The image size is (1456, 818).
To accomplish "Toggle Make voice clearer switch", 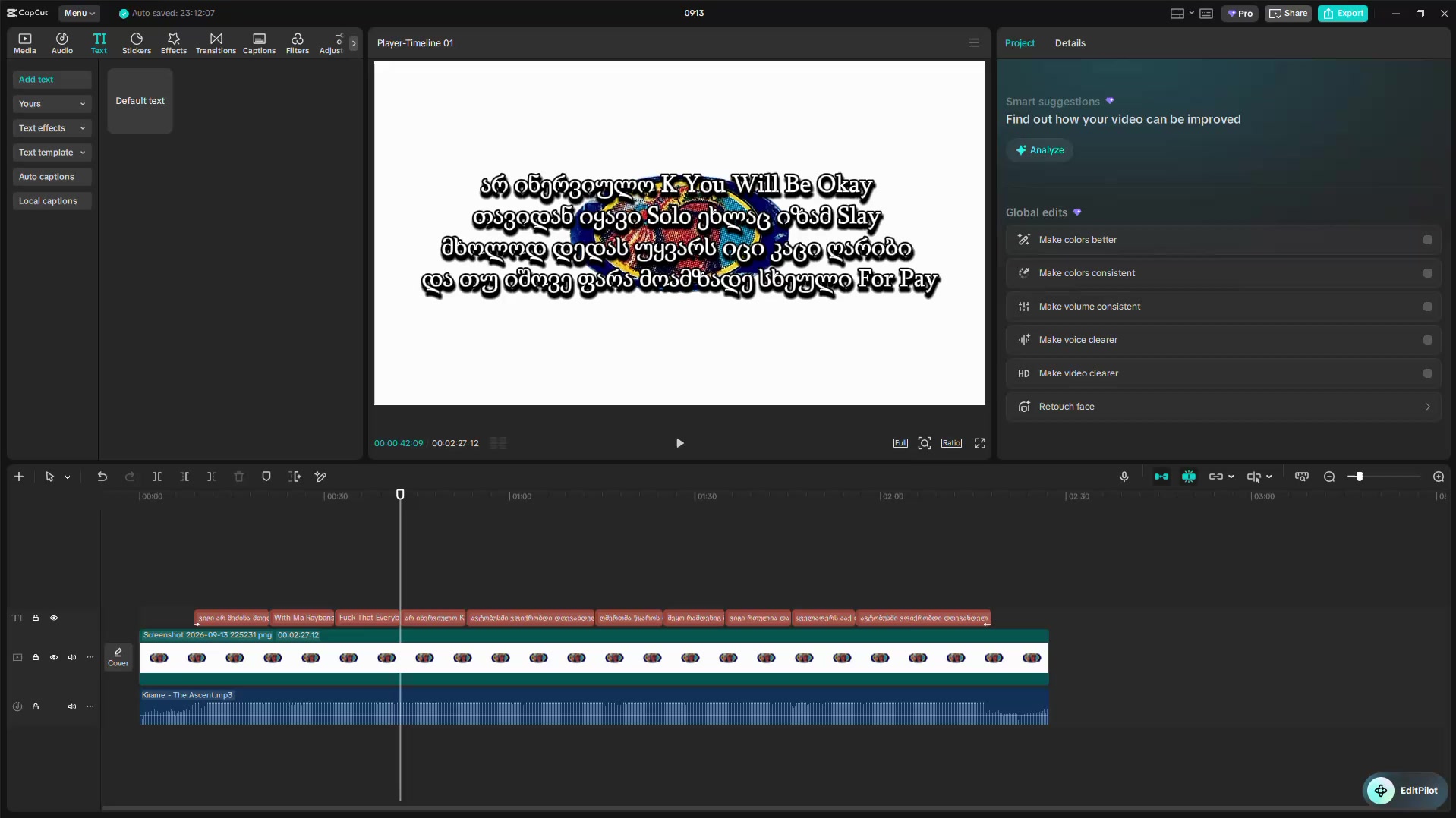I will tap(1428, 340).
